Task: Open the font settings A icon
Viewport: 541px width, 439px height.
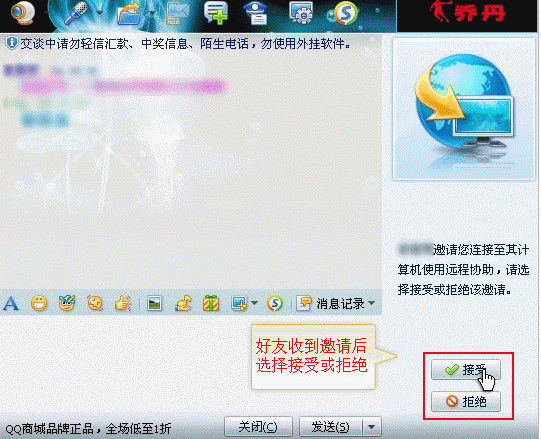Action: tap(11, 303)
